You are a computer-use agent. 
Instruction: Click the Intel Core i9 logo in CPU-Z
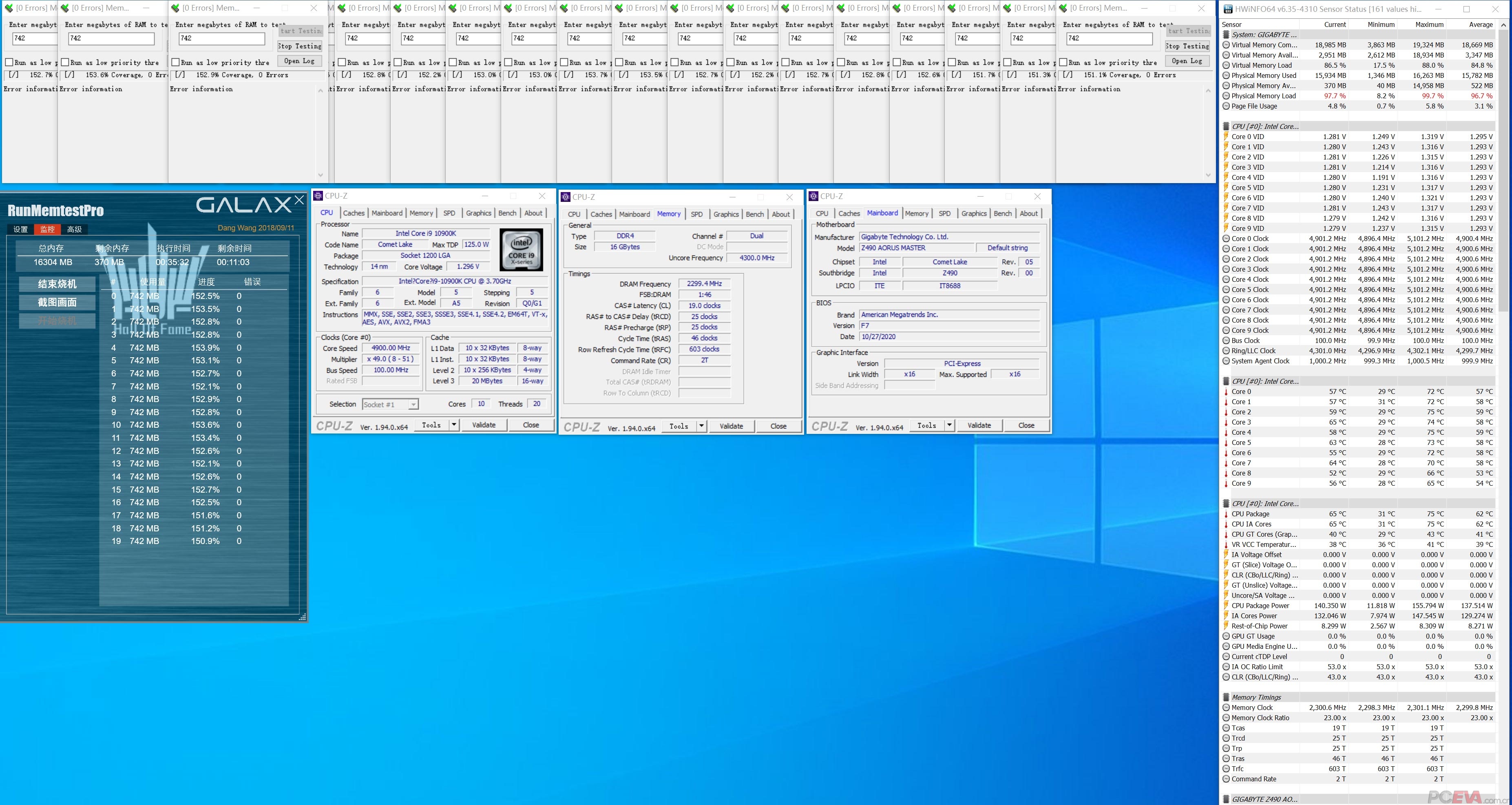pos(521,250)
